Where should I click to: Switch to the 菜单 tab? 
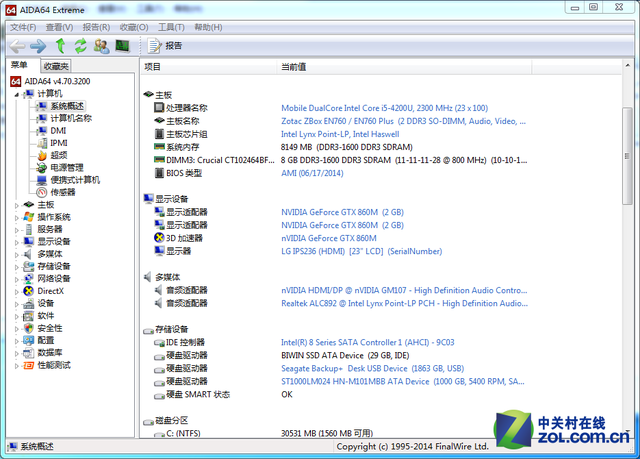(19, 65)
